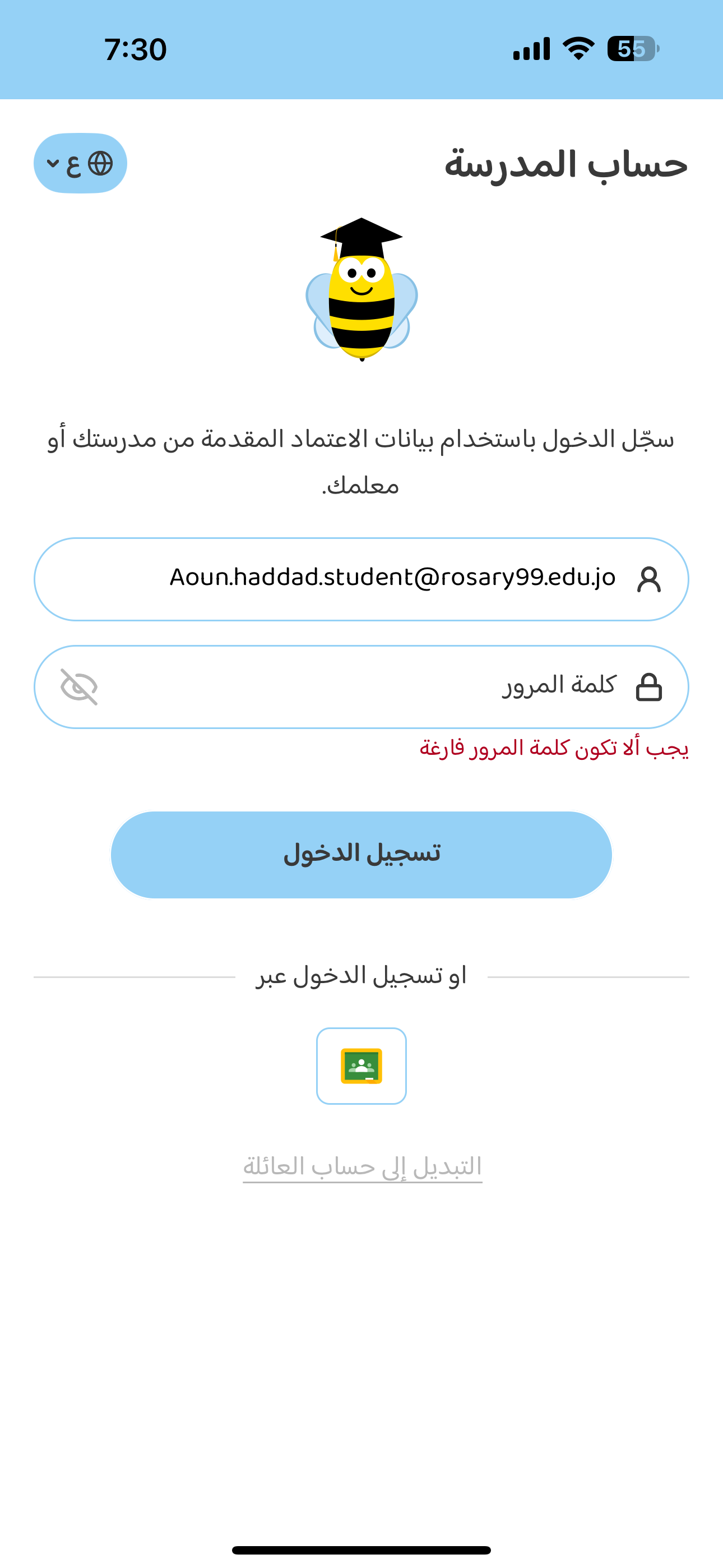The image size is (723, 1568).
Task: Click the او تسجيل الدخول عبر divider text
Action: pyautogui.click(x=361, y=976)
